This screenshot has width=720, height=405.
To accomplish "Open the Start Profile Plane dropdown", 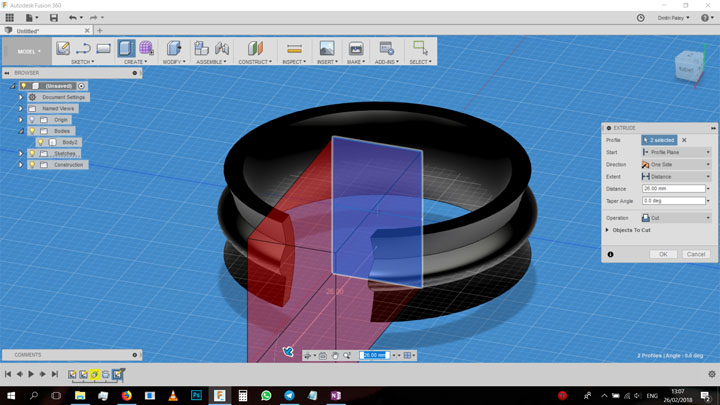I will 676,152.
